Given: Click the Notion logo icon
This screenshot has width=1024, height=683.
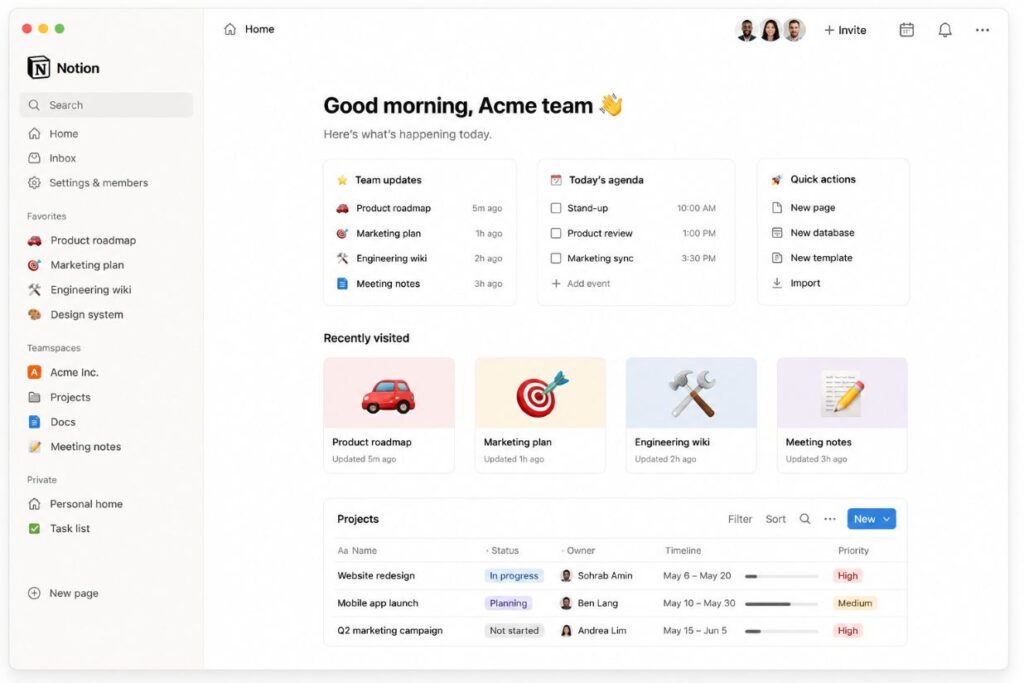Looking at the screenshot, I should click(39, 67).
